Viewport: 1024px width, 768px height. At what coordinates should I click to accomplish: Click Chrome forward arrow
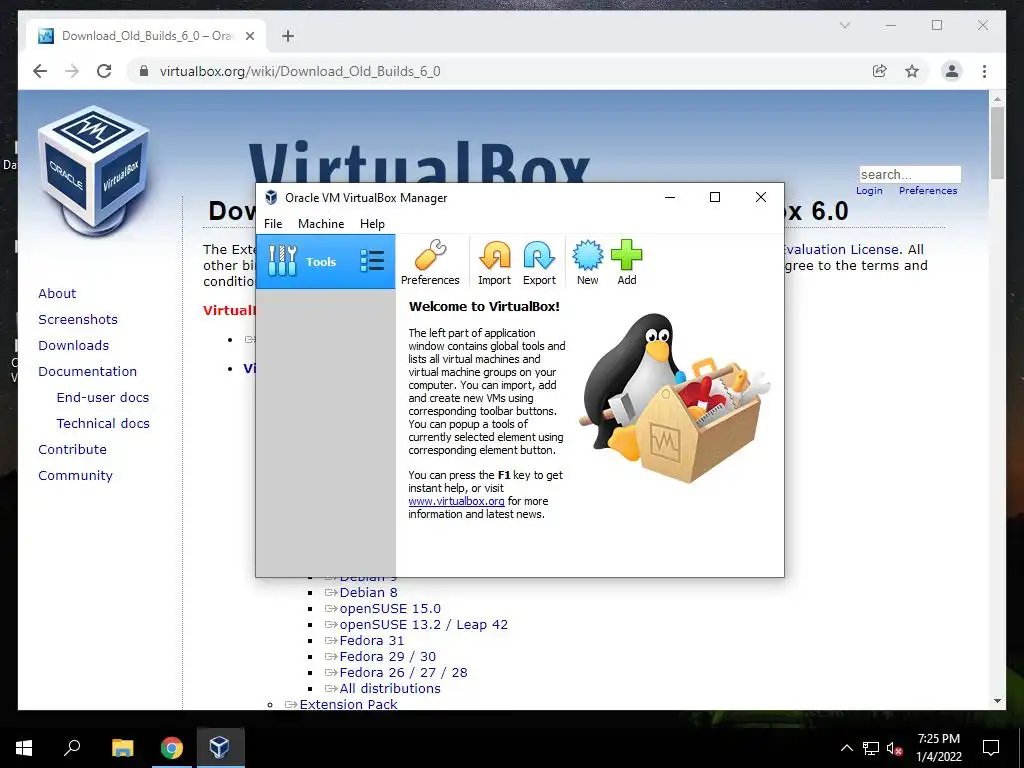72,71
